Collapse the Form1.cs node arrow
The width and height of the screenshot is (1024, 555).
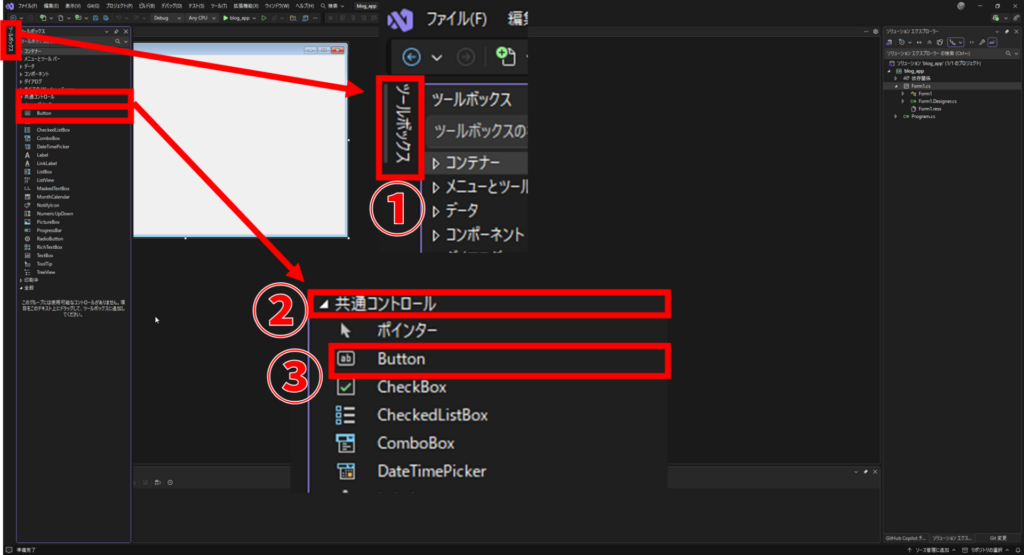pos(896,86)
